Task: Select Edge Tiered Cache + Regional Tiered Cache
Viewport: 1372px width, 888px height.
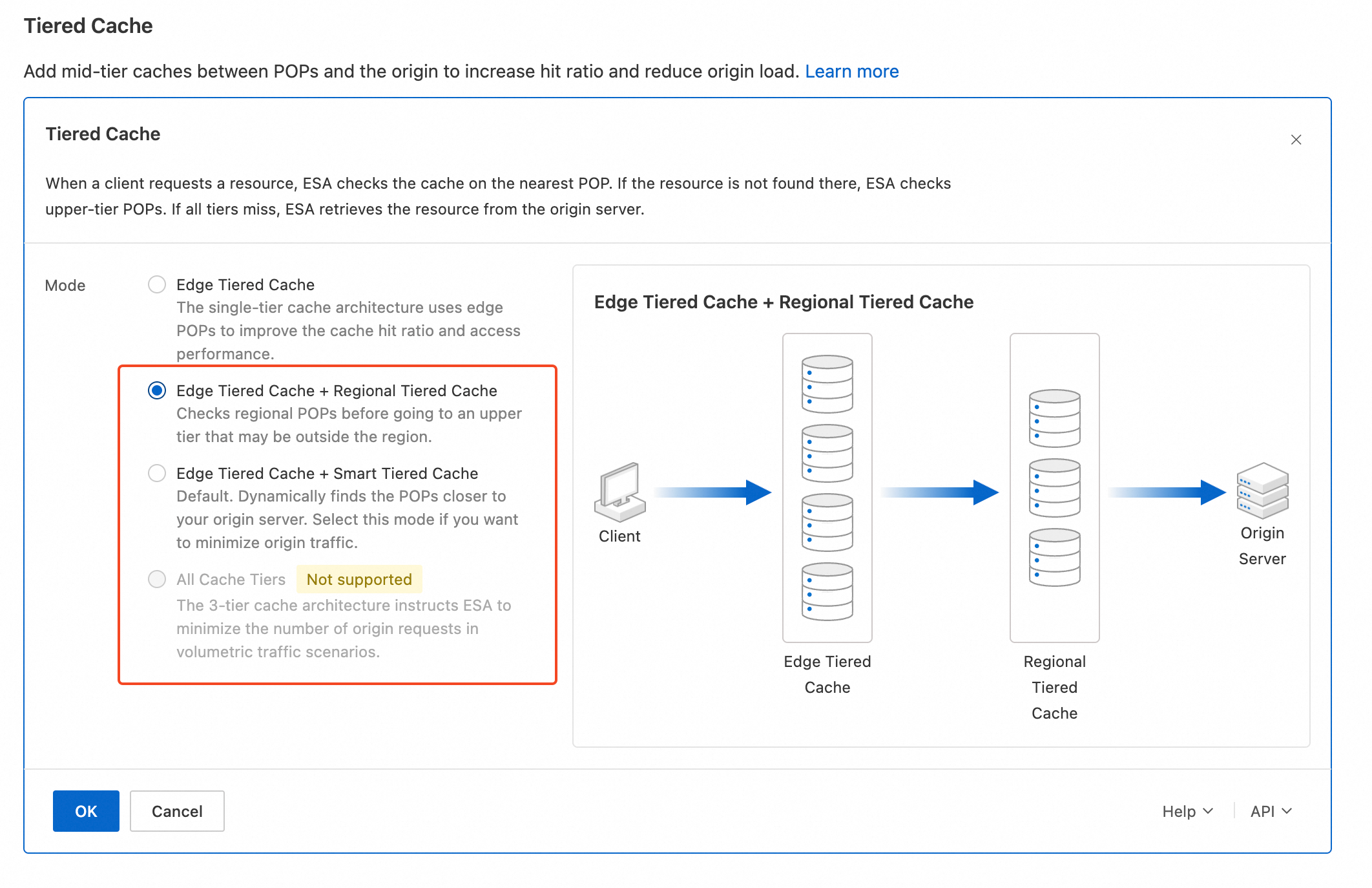Action: tap(157, 390)
